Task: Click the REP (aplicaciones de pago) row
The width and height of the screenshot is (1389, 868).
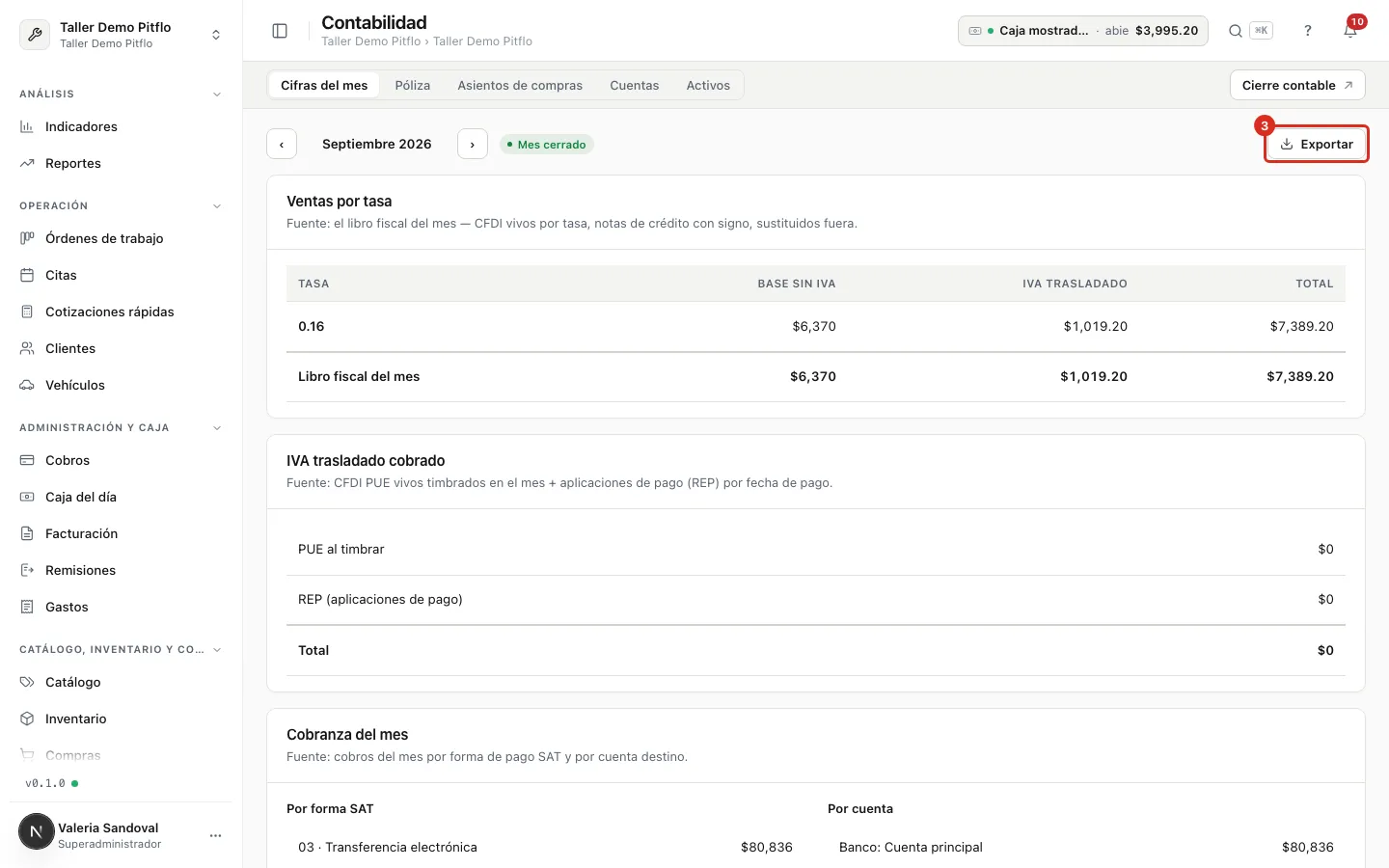Action: pos(816,600)
